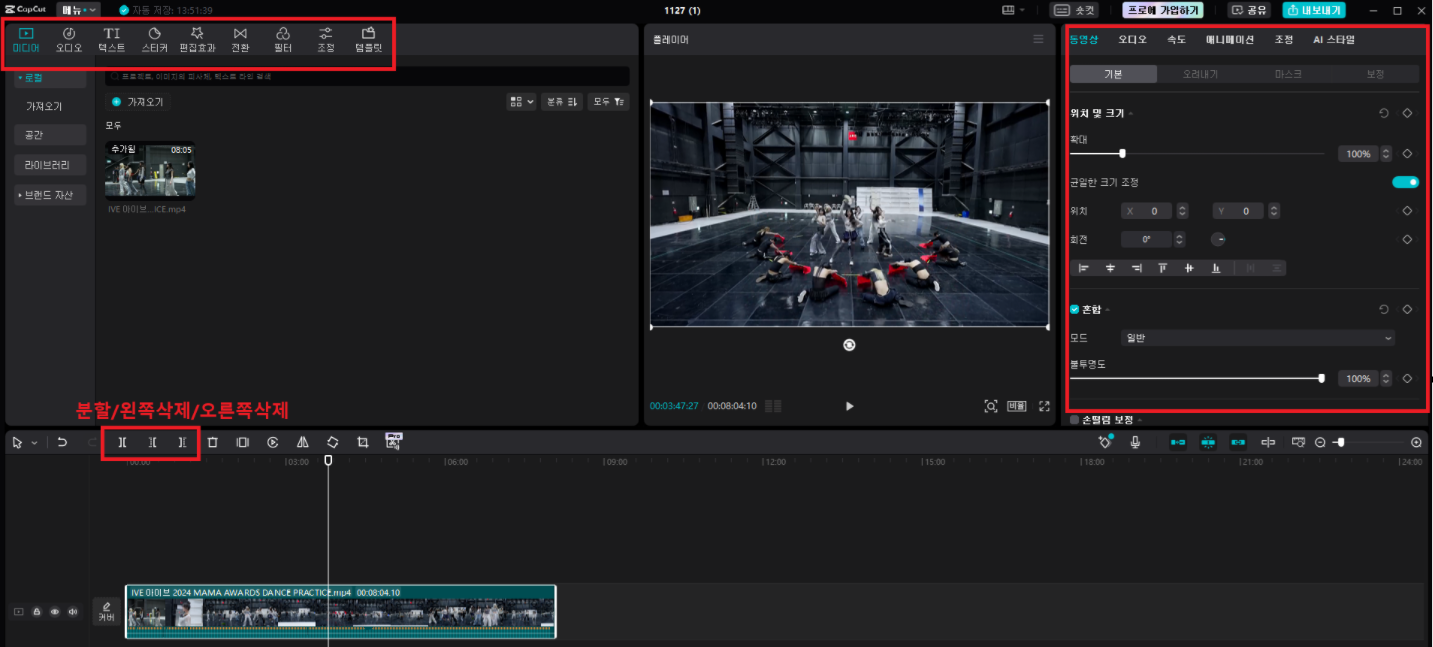Switch to the AI 스타일 tab
Image resolution: width=1433 pixels, height=647 pixels.
click(1334, 40)
